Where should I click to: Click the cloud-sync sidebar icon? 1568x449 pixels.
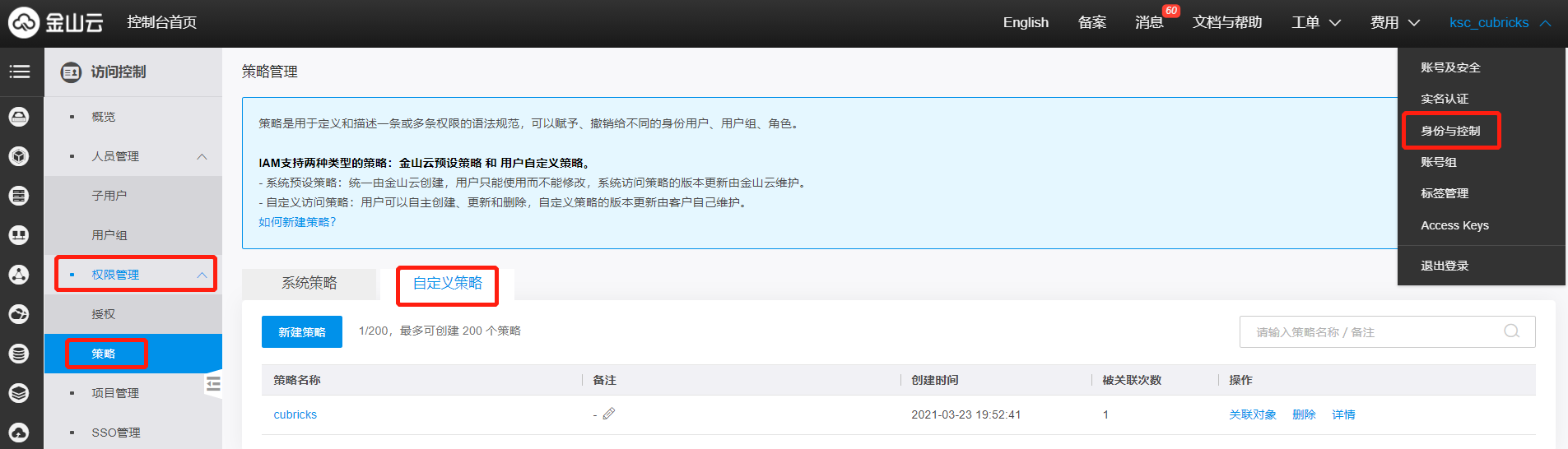click(x=19, y=314)
